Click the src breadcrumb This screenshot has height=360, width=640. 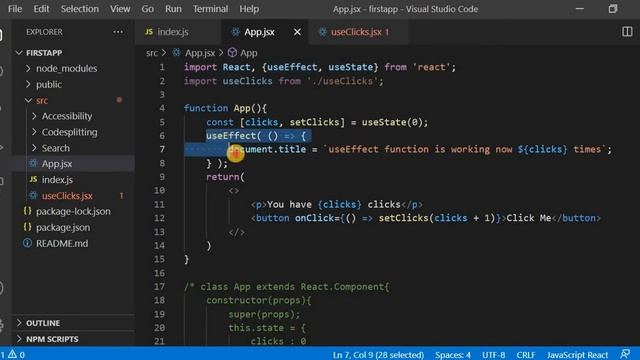click(x=152, y=53)
